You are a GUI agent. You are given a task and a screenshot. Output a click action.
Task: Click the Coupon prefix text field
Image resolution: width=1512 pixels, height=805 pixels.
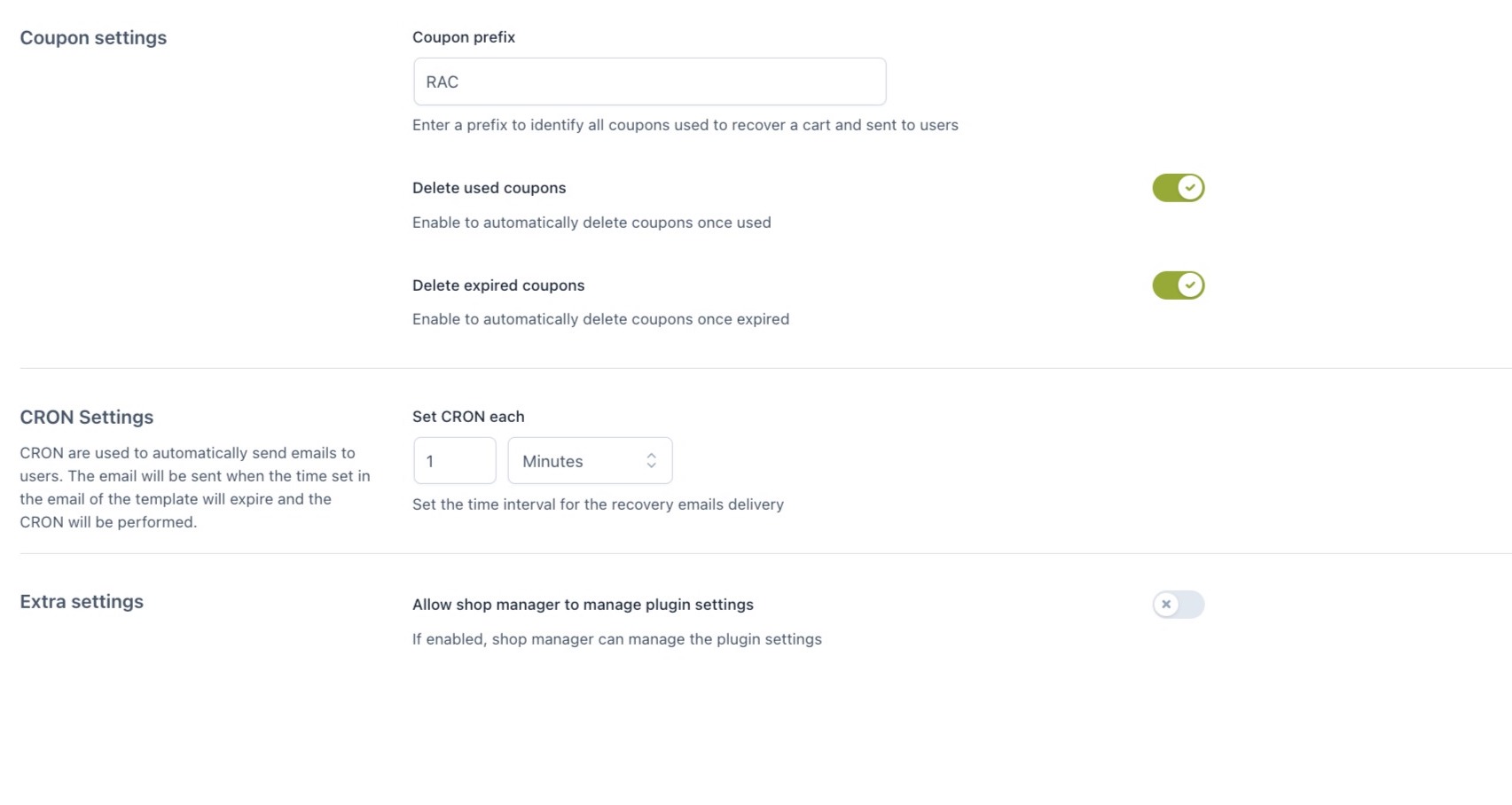point(649,82)
